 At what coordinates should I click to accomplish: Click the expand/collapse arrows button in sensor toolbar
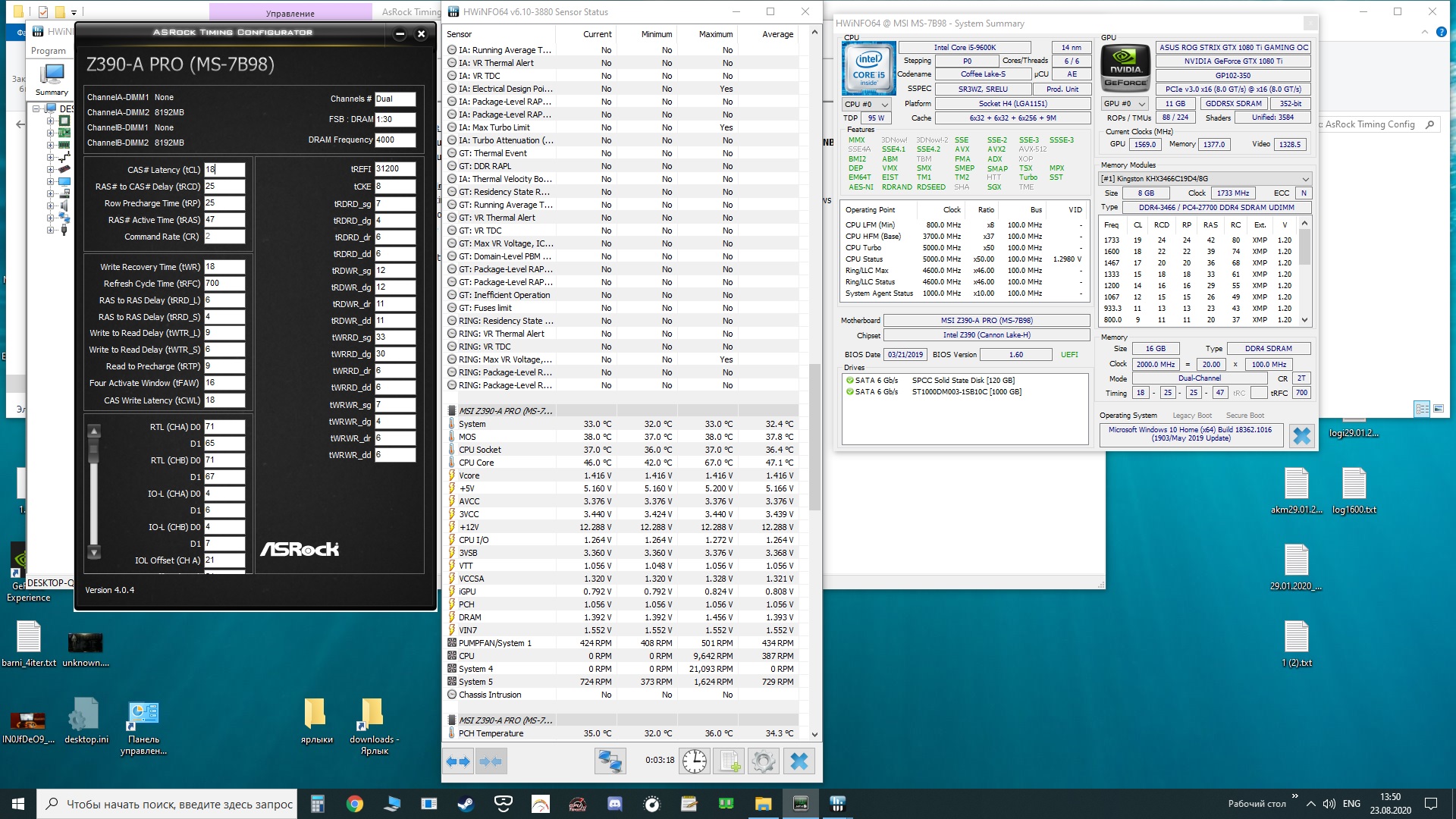[x=458, y=761]
